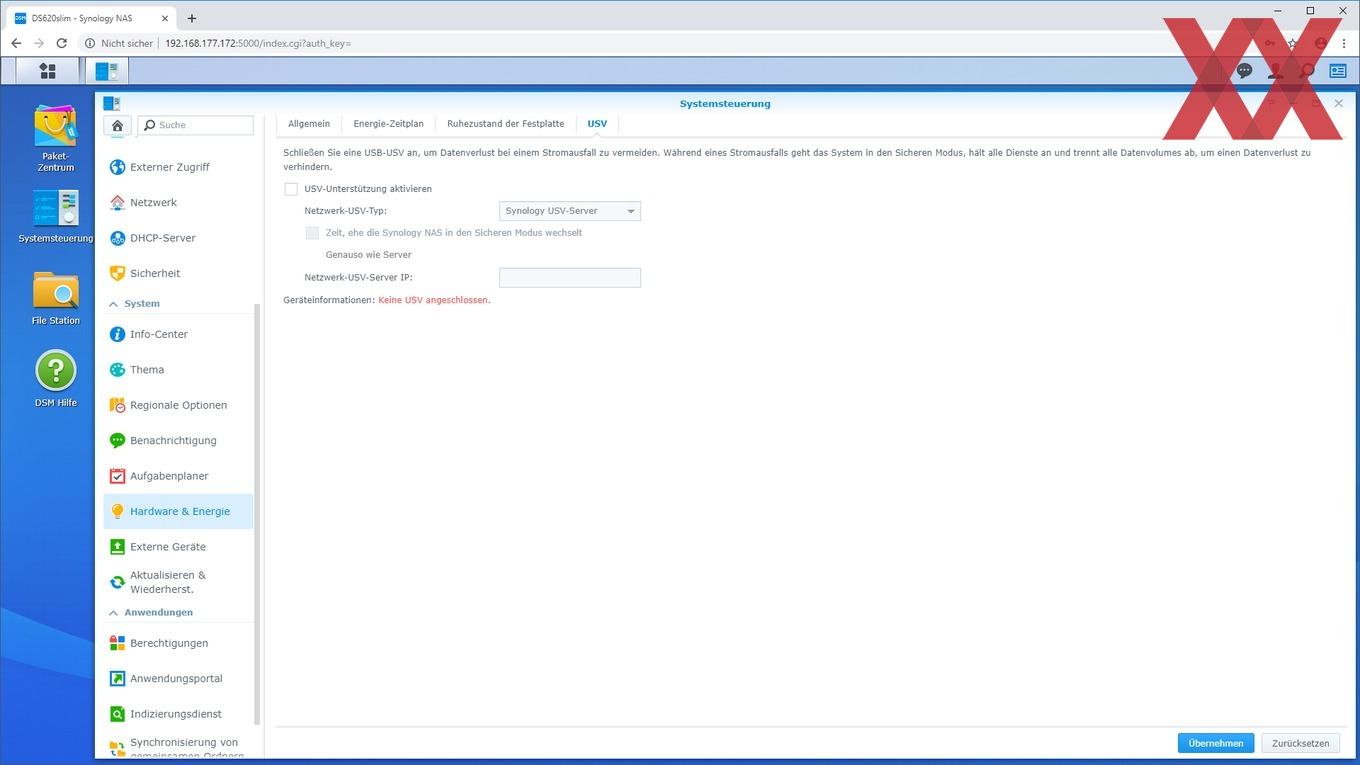Select the USV tab

(597, 124)
